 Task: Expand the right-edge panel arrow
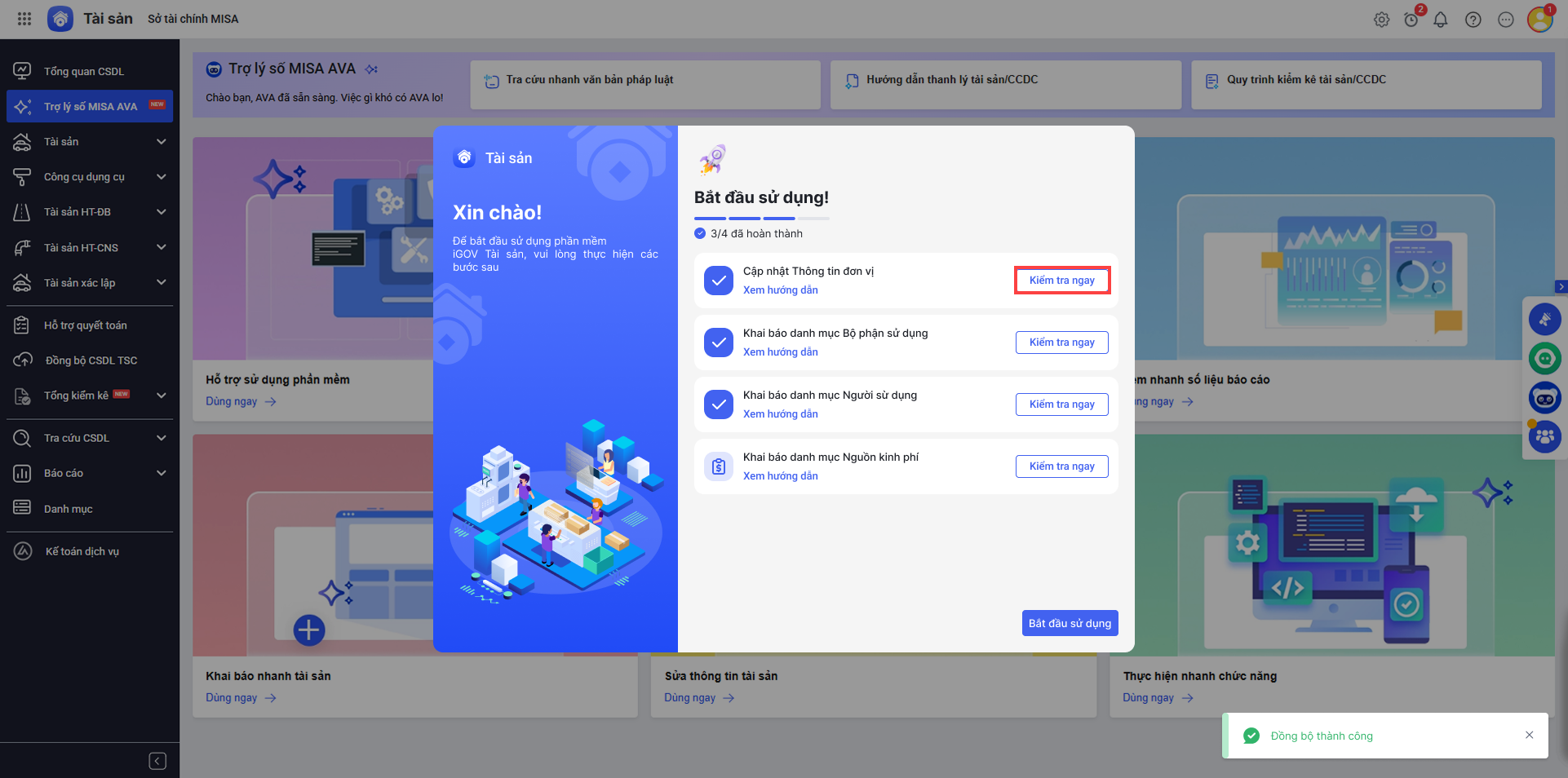(x=1561, y=287)
